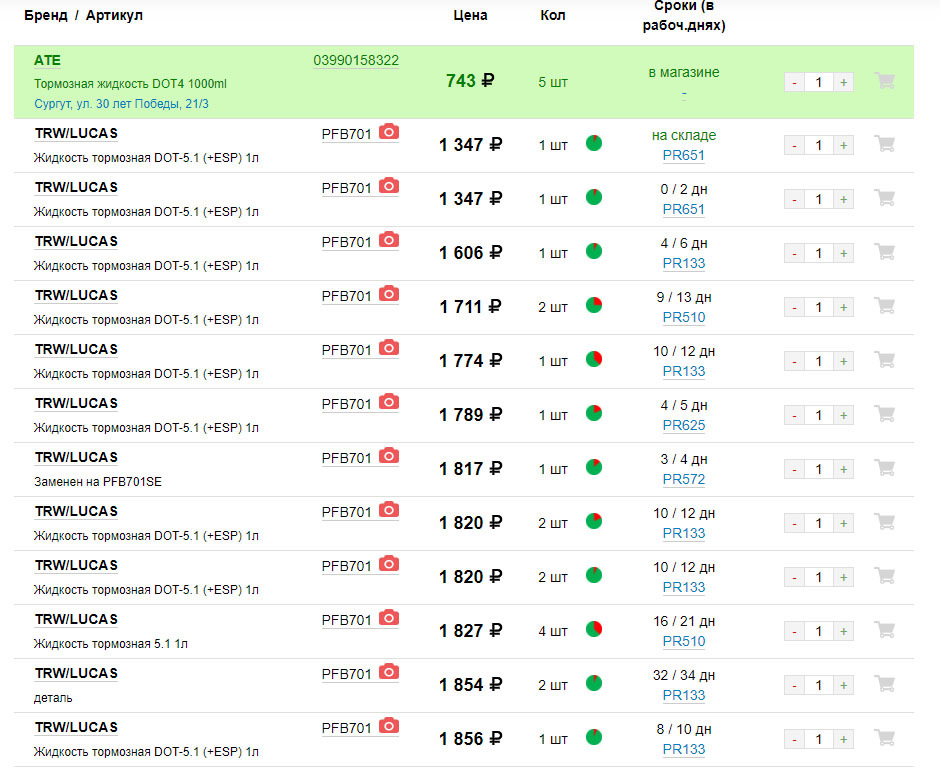Viewport: 940px width, 767px height.
Task: Open camera icon in the '0 / 2 дн' row
Action: tap(389, 186)
